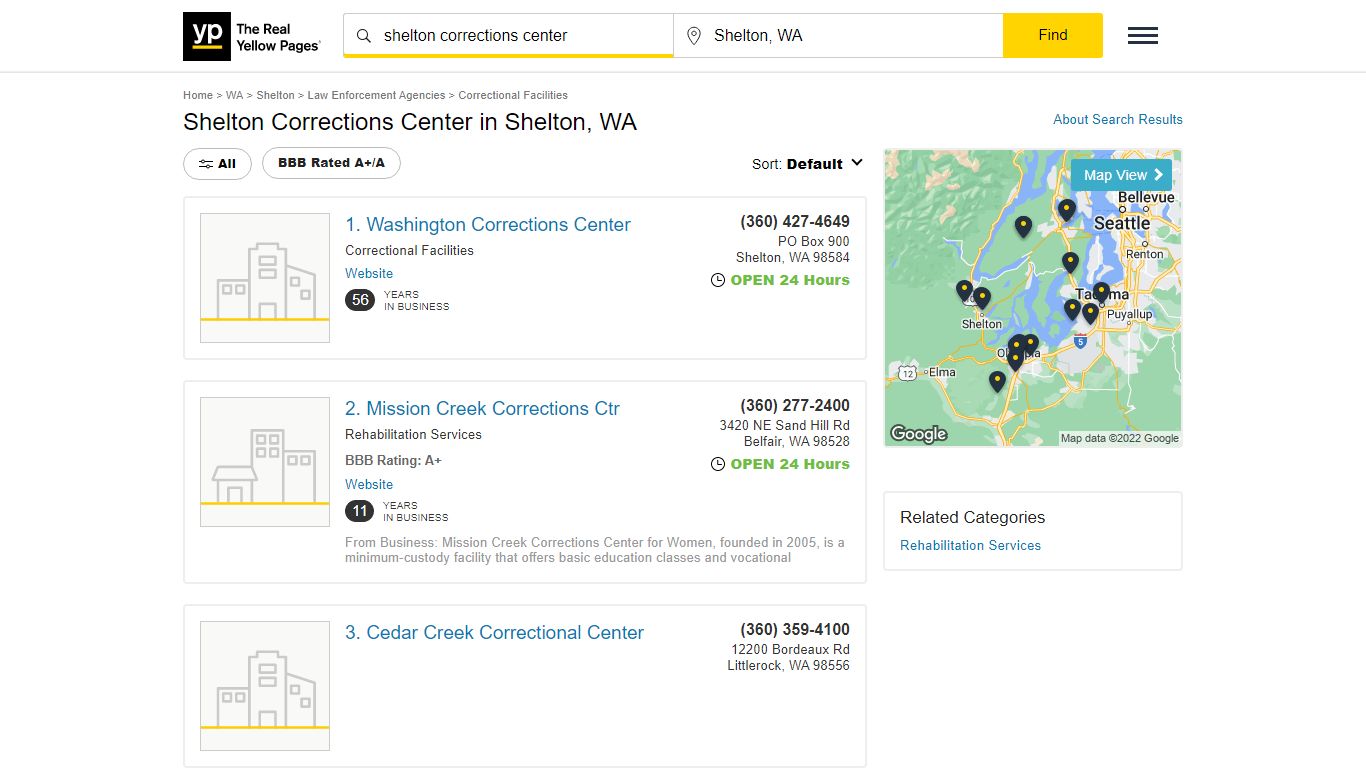Open Website link for Mission Creek Corrections
Image resolution: width=1366 pixels, height=768 pixels.
[x=369, y=484]
